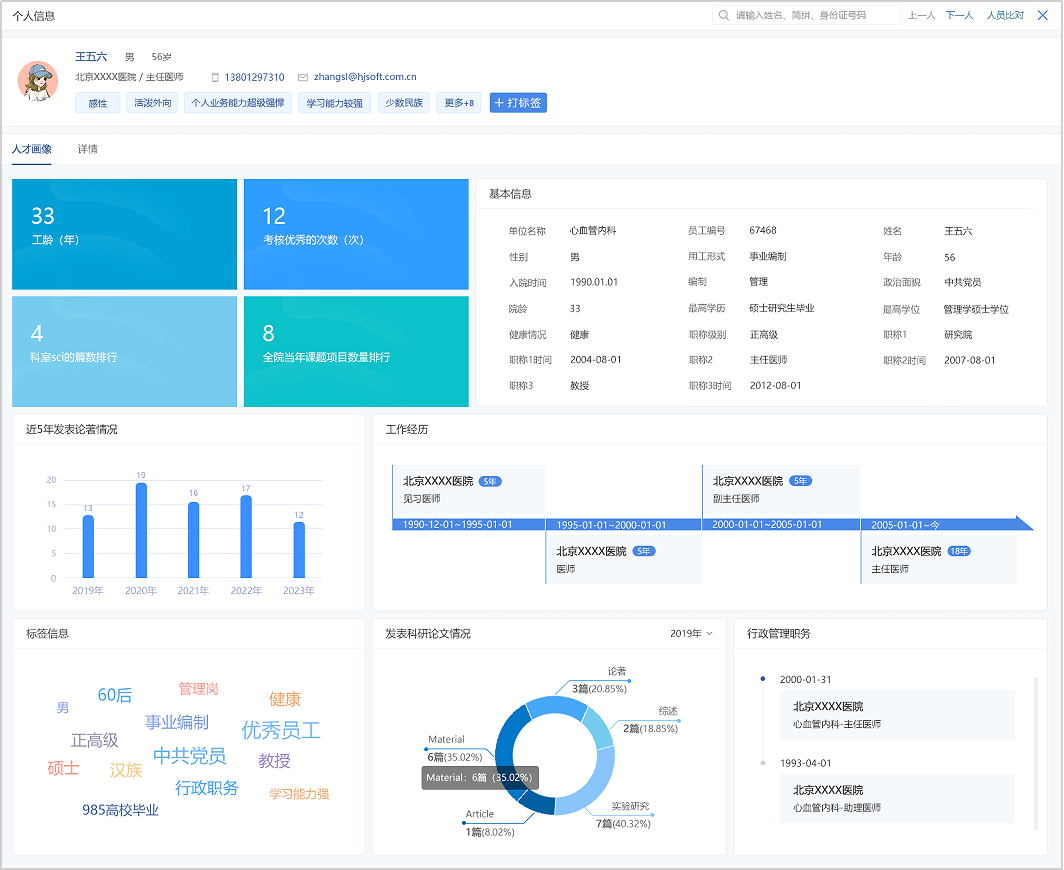Switch to the 详情 tab
The image size is (1064, 870).
pos(88,149)
